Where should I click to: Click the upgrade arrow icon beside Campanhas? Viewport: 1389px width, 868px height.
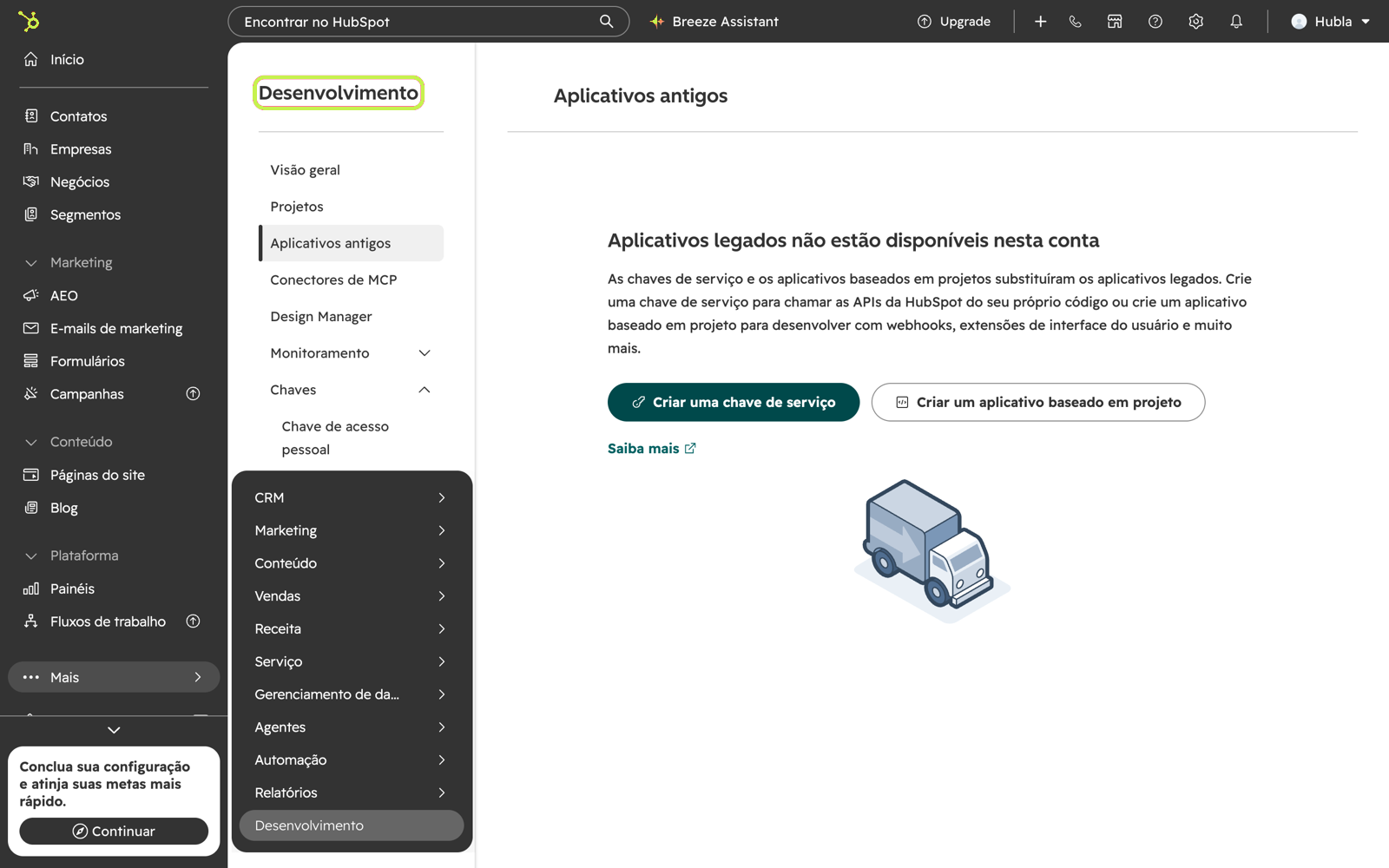tap(193, 393)
